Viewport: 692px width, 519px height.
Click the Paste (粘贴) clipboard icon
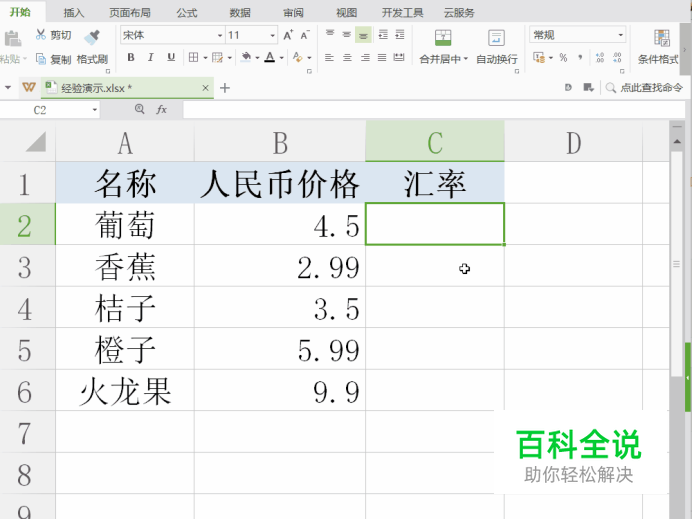(13, 39)
